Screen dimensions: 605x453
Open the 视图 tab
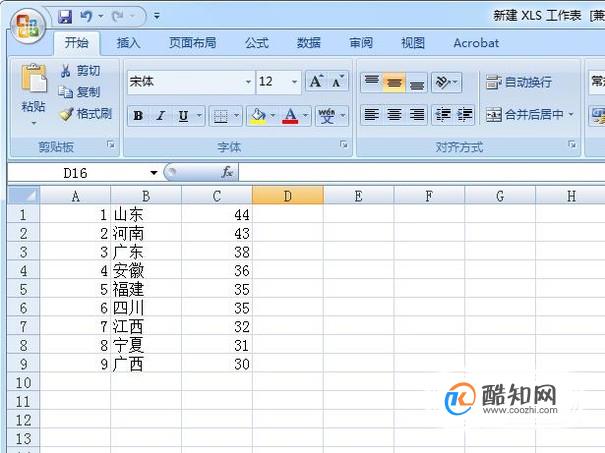tap(413, 43)
